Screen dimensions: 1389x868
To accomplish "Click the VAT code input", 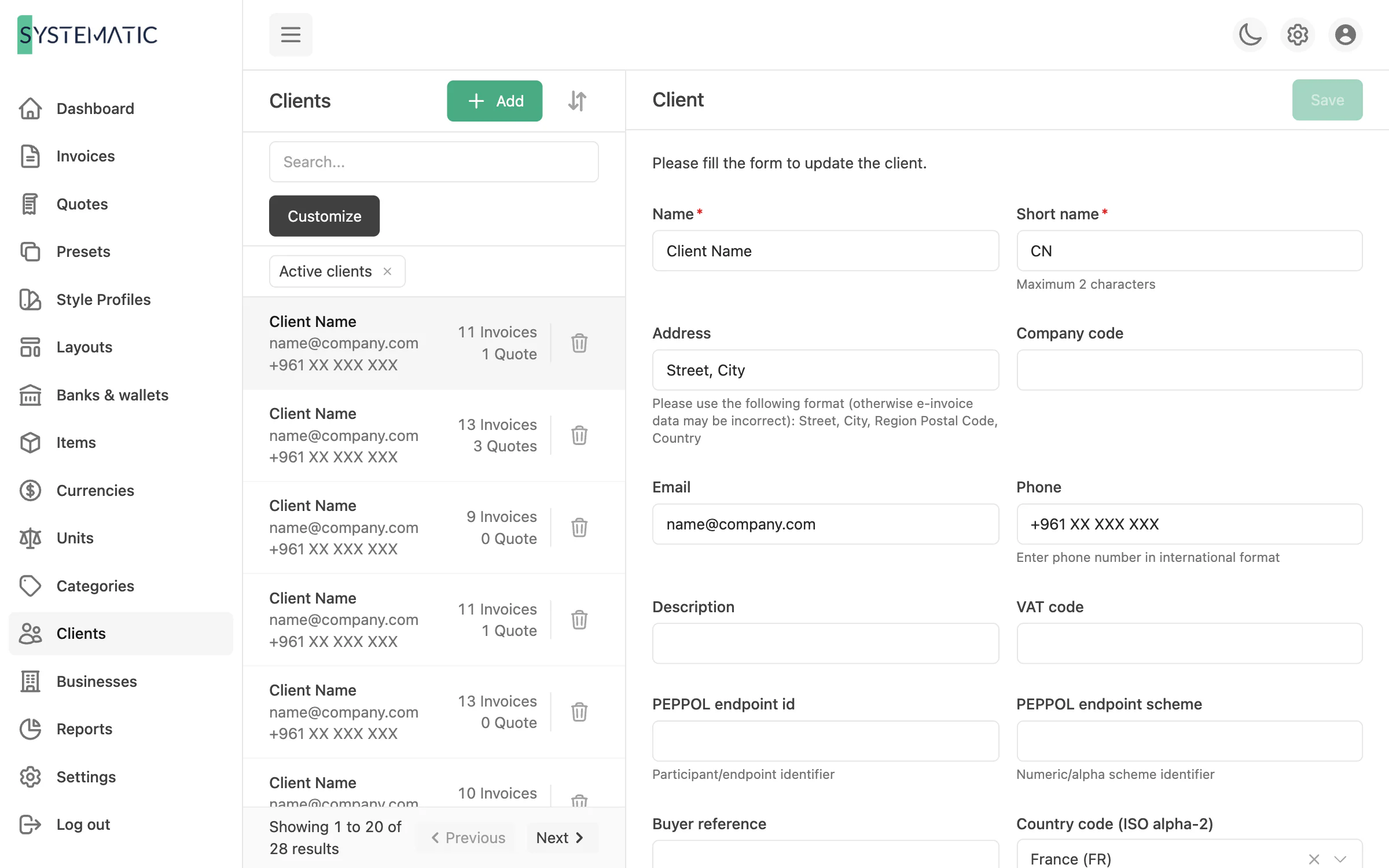I will 1189,643.
